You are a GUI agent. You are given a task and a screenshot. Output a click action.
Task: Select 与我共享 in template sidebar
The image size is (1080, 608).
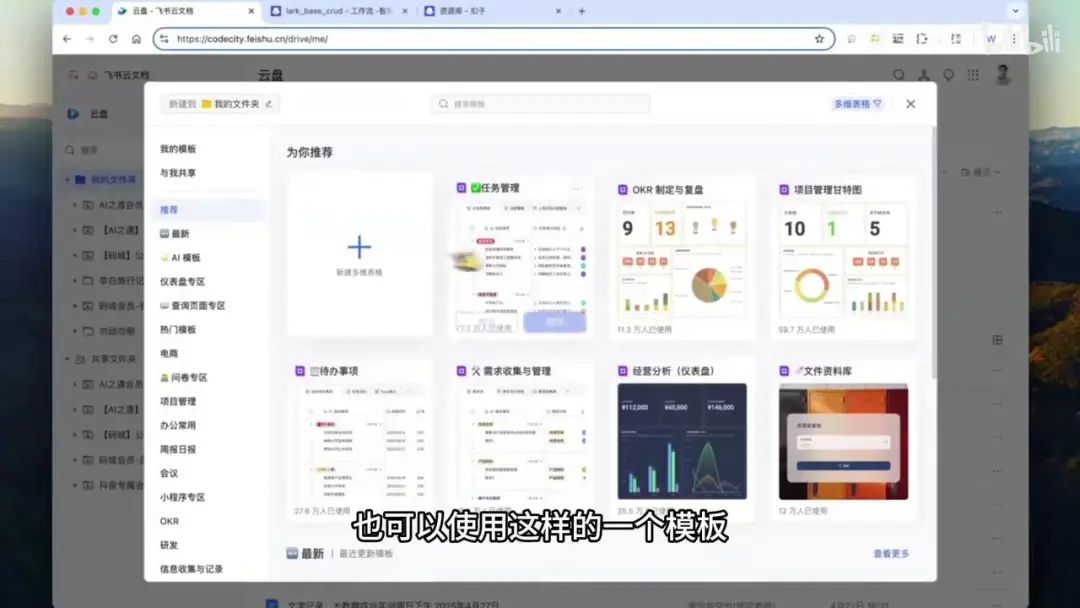tap(178, 173)
